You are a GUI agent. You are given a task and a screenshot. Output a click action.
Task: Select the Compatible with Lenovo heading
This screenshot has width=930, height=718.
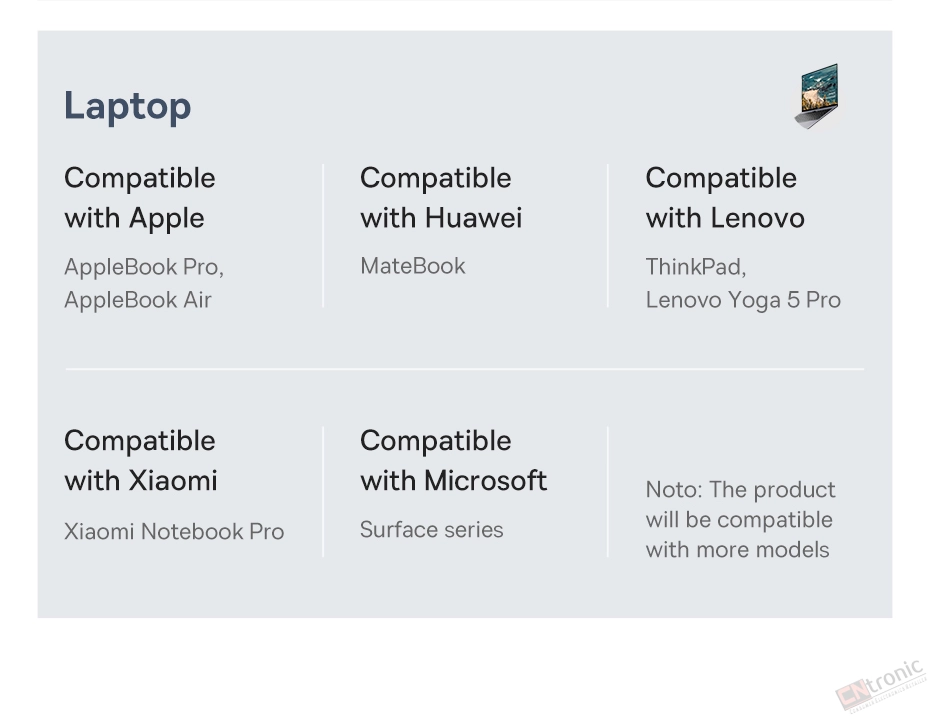[725, 198]
